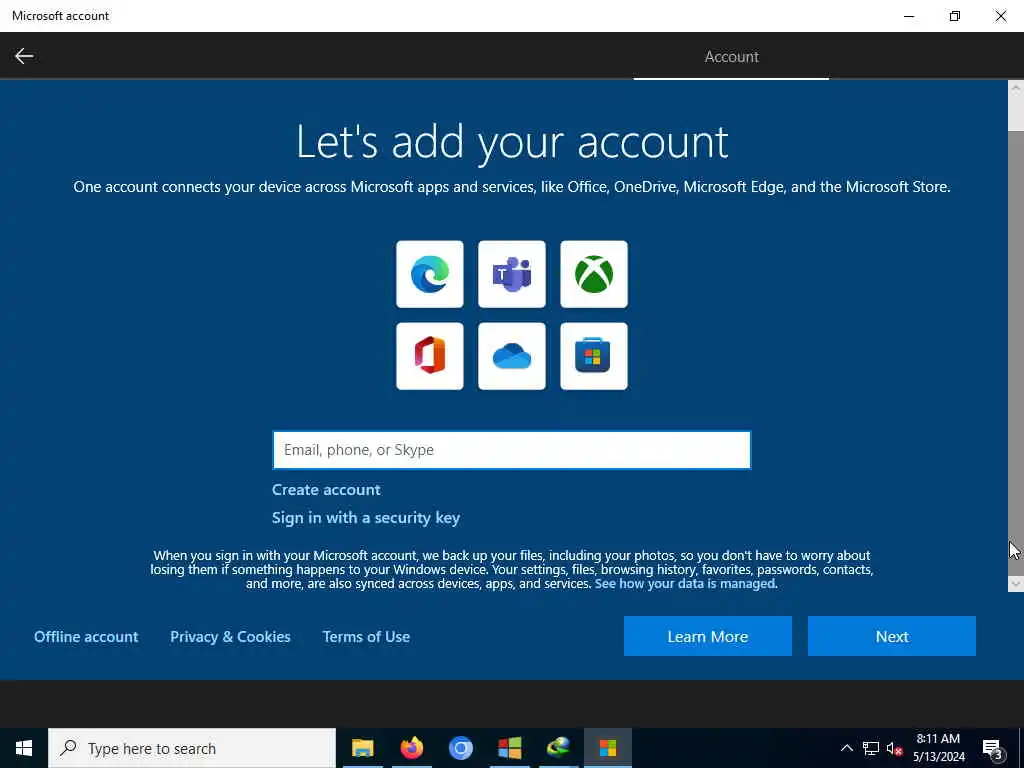Click the search magnifier icon in taskbar
This screenshot has height=768, width=1024.
(x=68, y=748)
